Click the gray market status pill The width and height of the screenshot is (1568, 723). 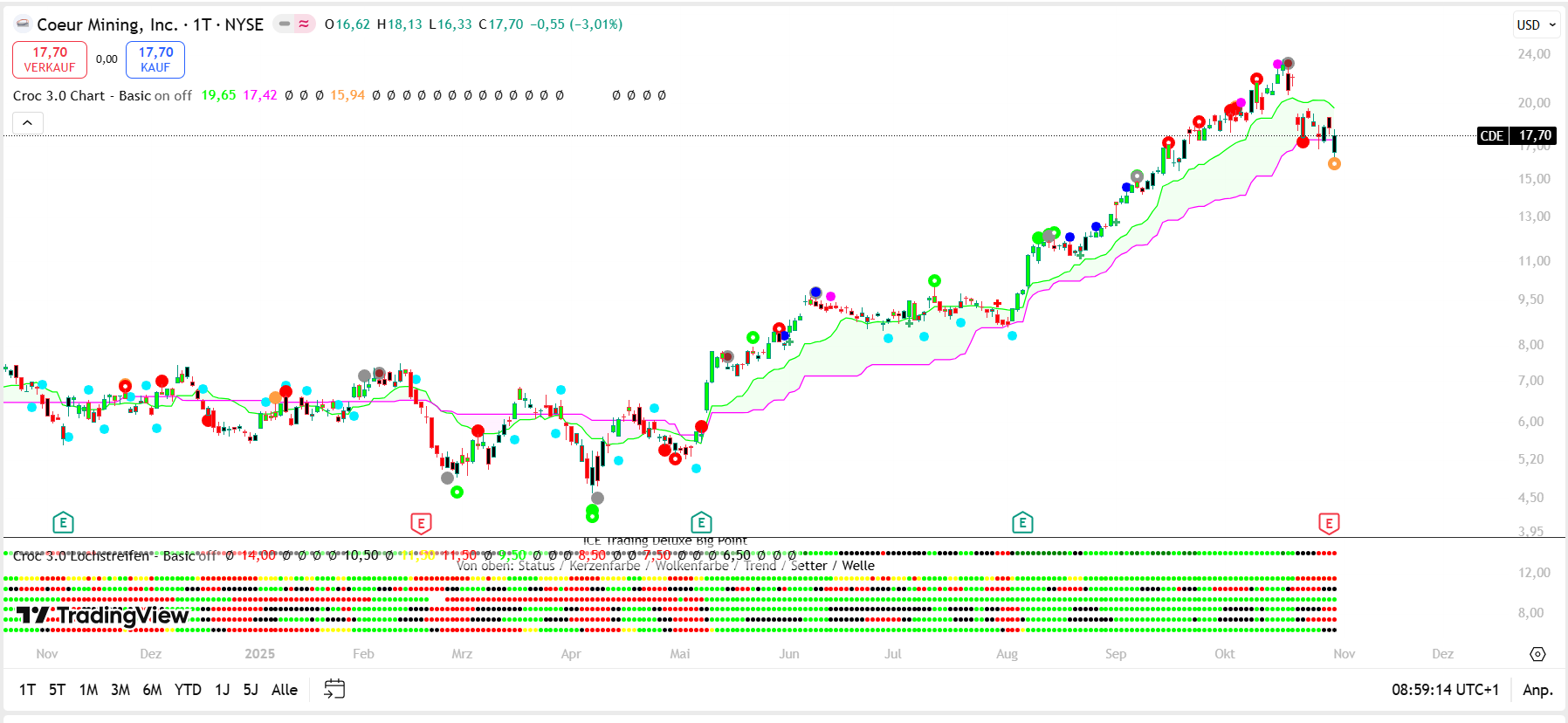point(285,24)
